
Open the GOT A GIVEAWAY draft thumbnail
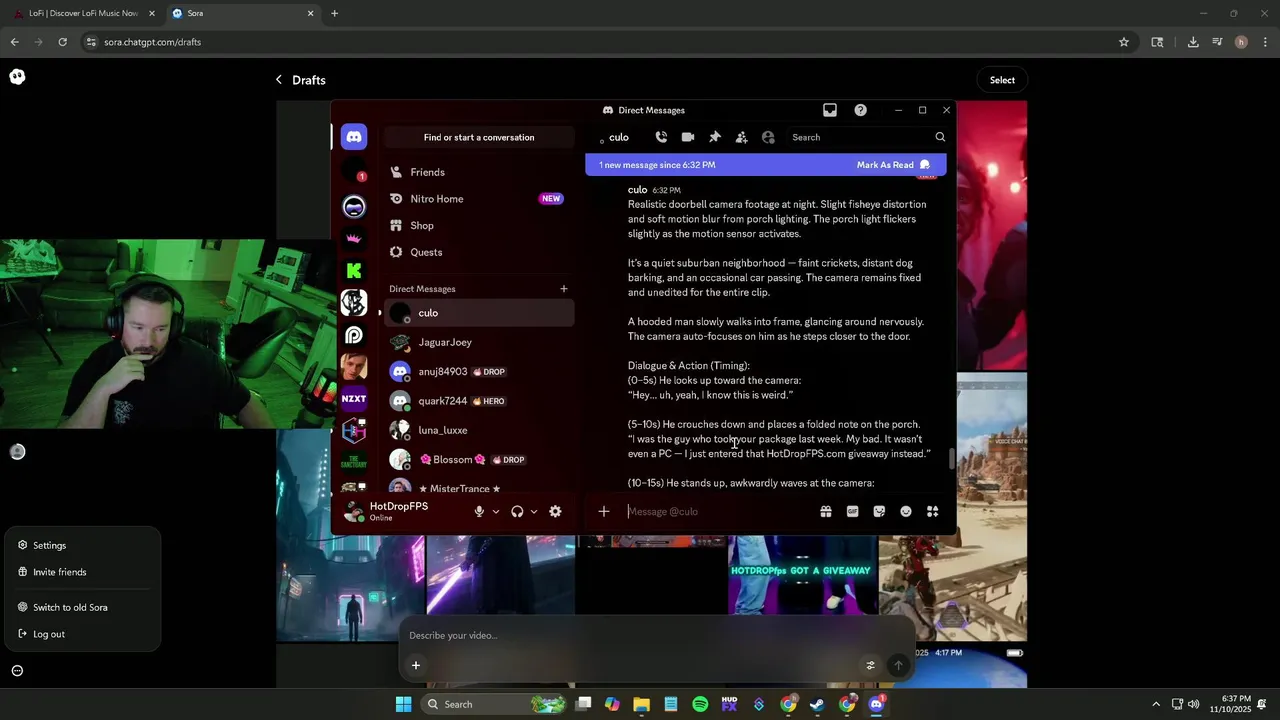(x=802, y=574)
